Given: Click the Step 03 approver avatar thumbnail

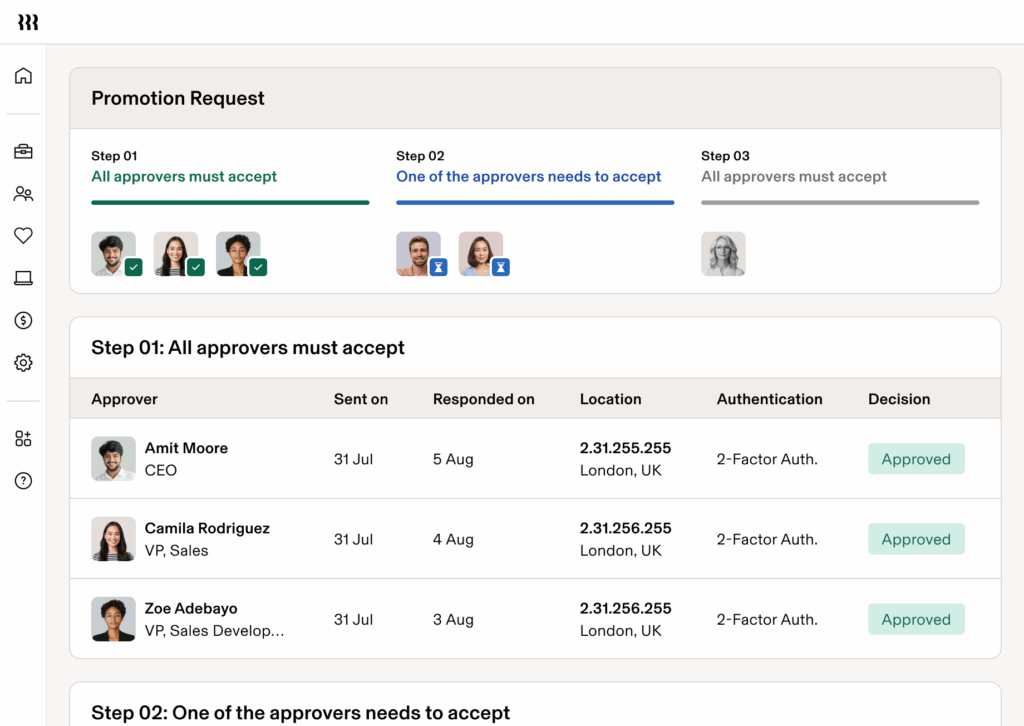Looking at the screenshot, I should point(723,254).
